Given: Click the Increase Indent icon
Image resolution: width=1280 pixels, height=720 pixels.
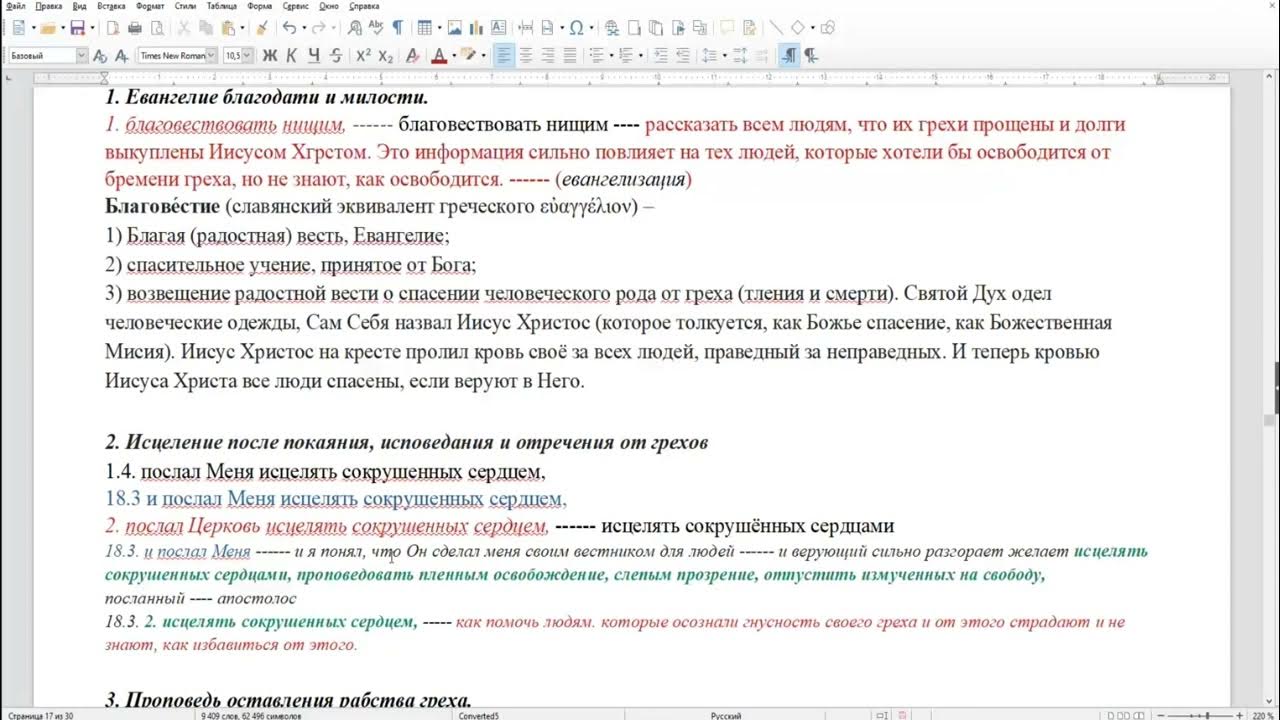Looking at the screenshot, I should pyautogui.click(x=661, y=56).
